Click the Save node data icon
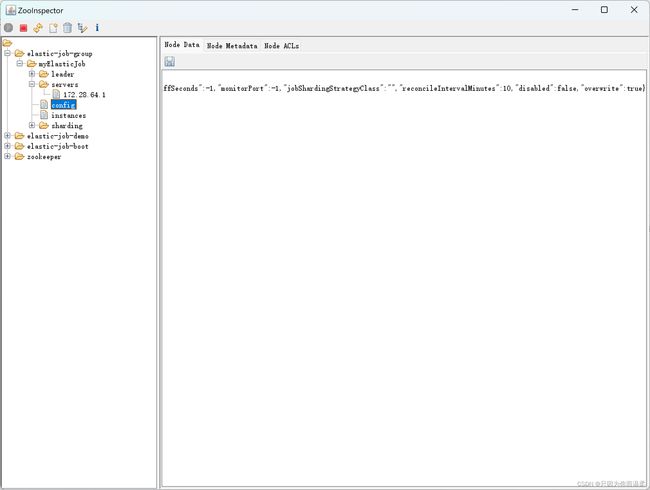 click(x=169, y=62)
